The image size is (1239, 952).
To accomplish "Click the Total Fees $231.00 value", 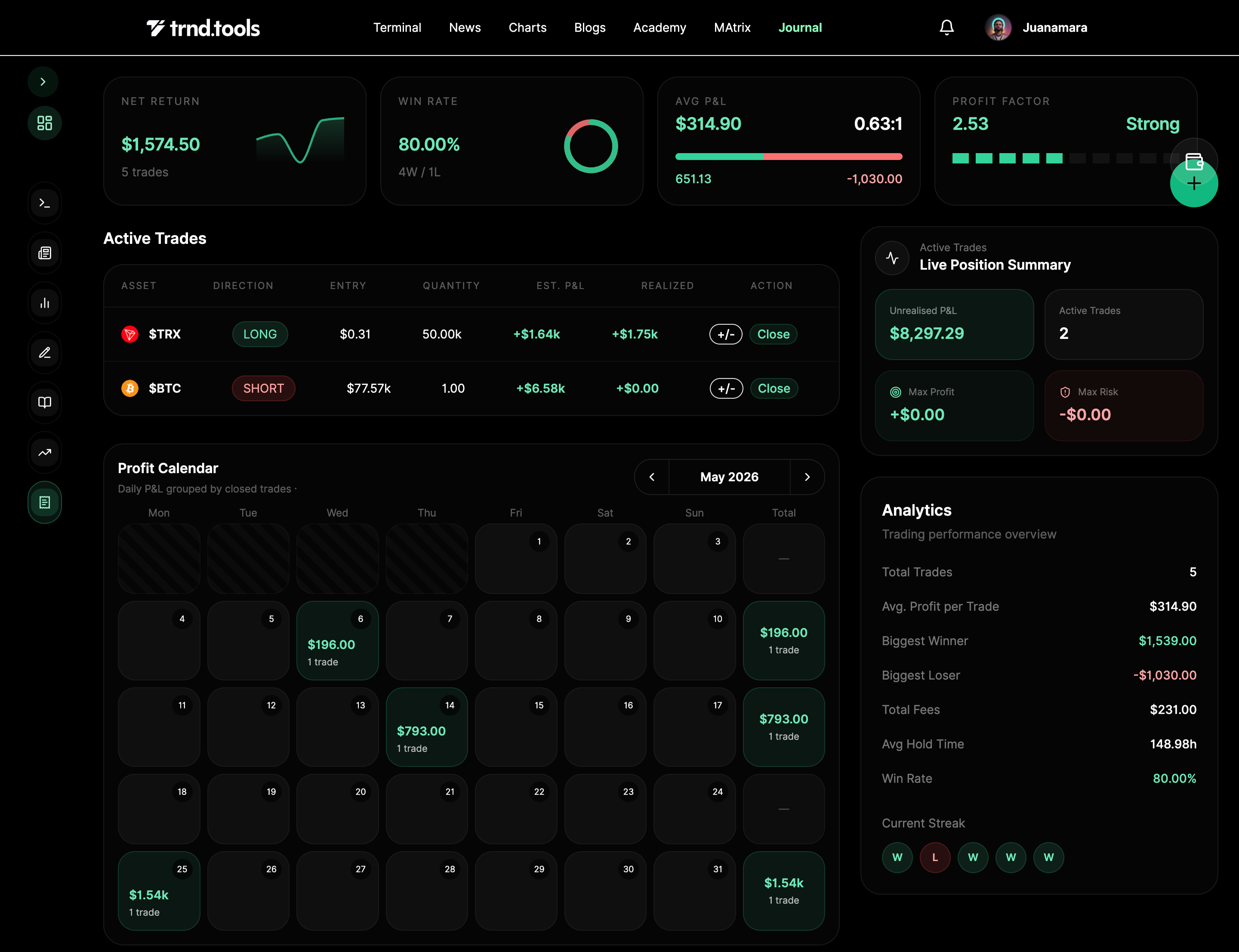I will pyautogui.click(x=1173, y=709).
